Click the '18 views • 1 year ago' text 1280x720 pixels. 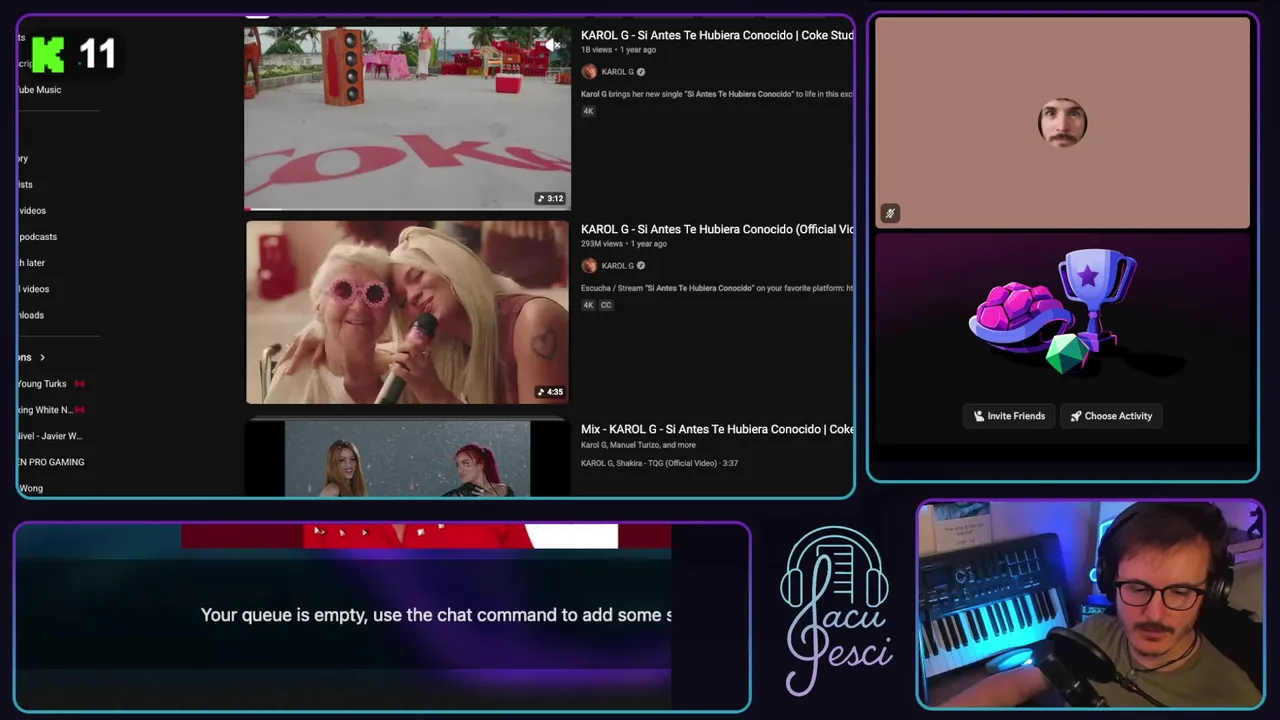click(618, 50)
